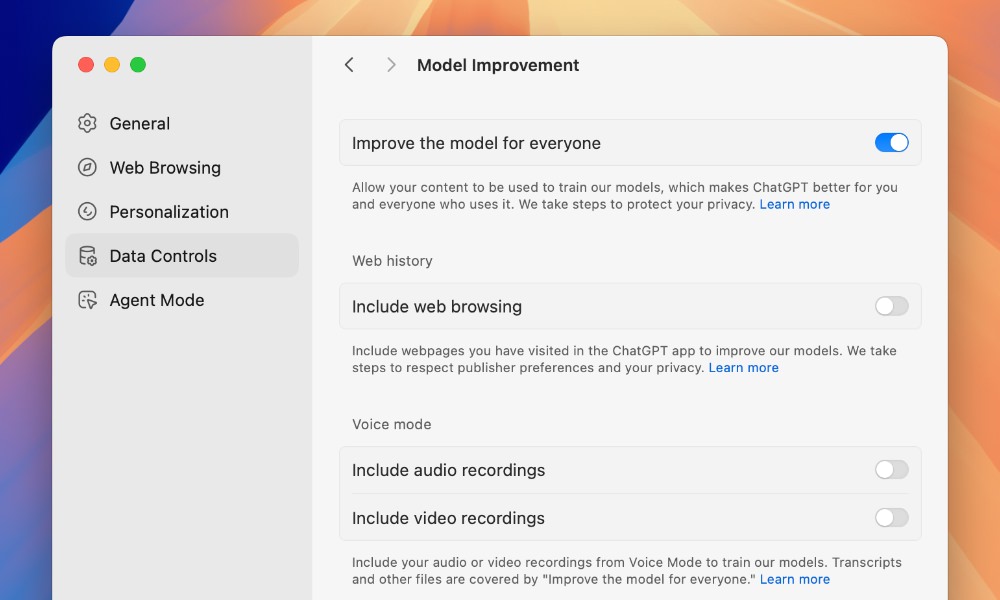Open Learn more under Voice mode
Image resolution: width=1000 pixels, height=600 pixels.
point(794,579)
